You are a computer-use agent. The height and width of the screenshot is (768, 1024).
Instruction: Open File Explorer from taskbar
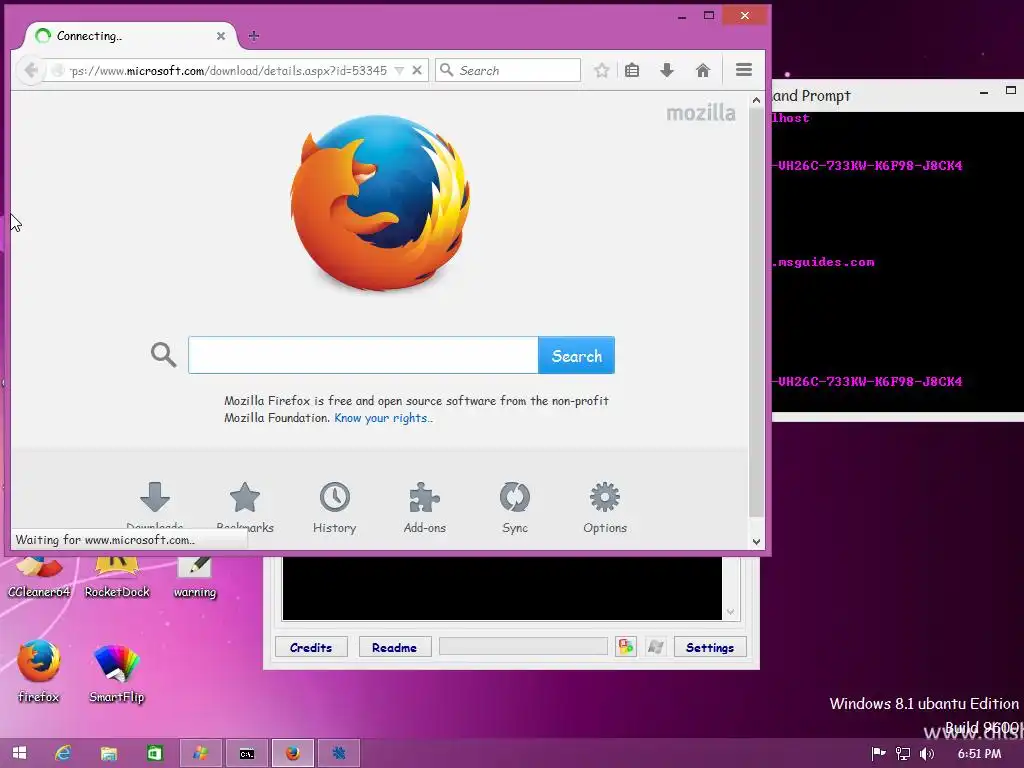108,753
